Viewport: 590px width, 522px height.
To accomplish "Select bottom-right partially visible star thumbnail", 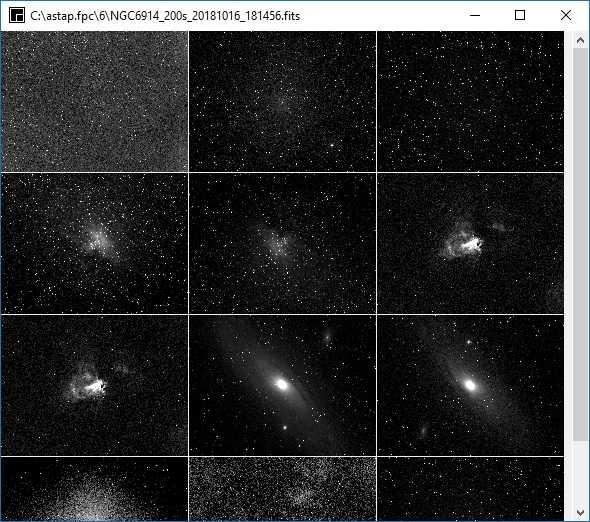I will tap(470, 489).
